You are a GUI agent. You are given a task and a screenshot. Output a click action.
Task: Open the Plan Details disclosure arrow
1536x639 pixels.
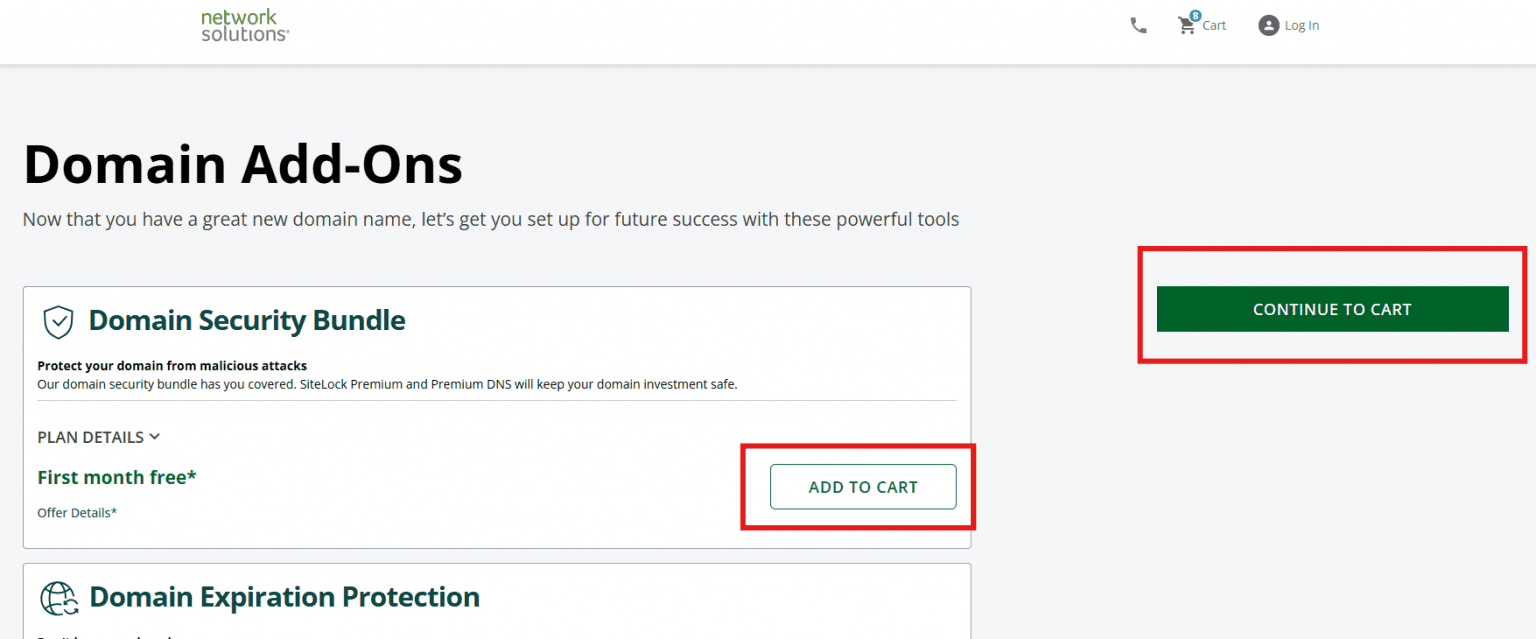[x=155, y=437]
